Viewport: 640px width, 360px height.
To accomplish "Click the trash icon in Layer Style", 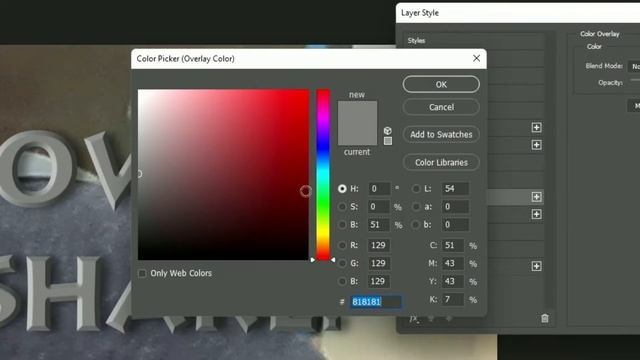I will coord(545,318).
